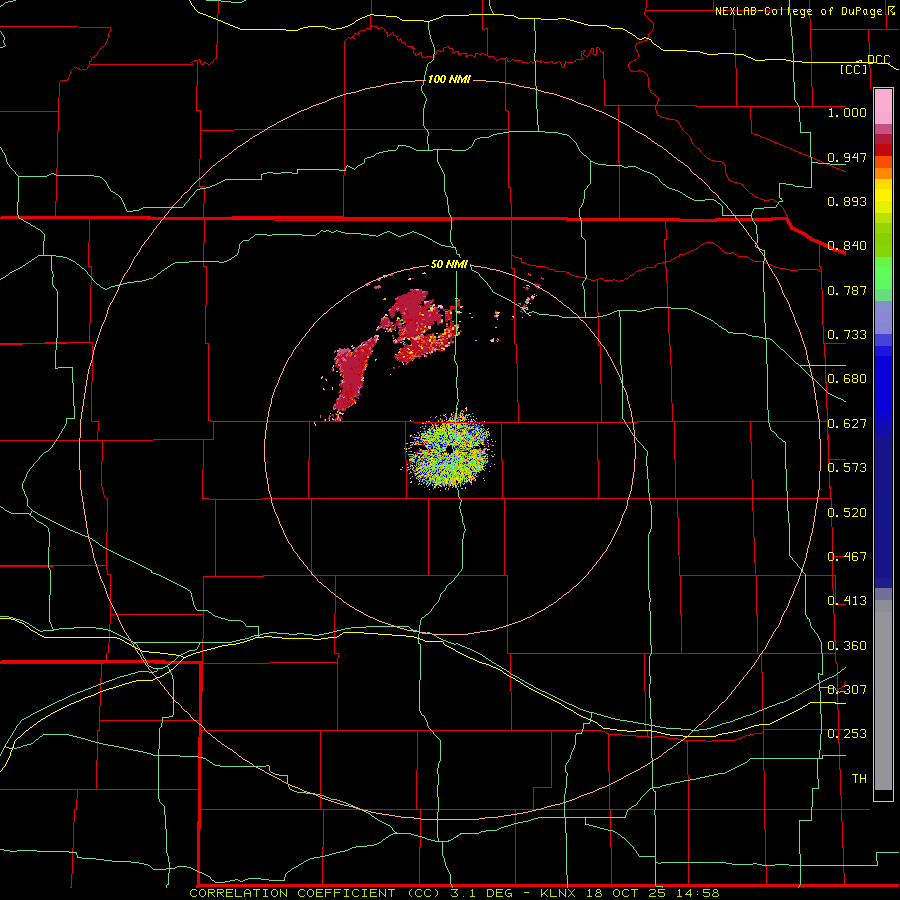Image resolution: width=900 pixels, height=900 pixels.
Task: Click the 0.520 color scale label
Action: [x=847, y=513]
